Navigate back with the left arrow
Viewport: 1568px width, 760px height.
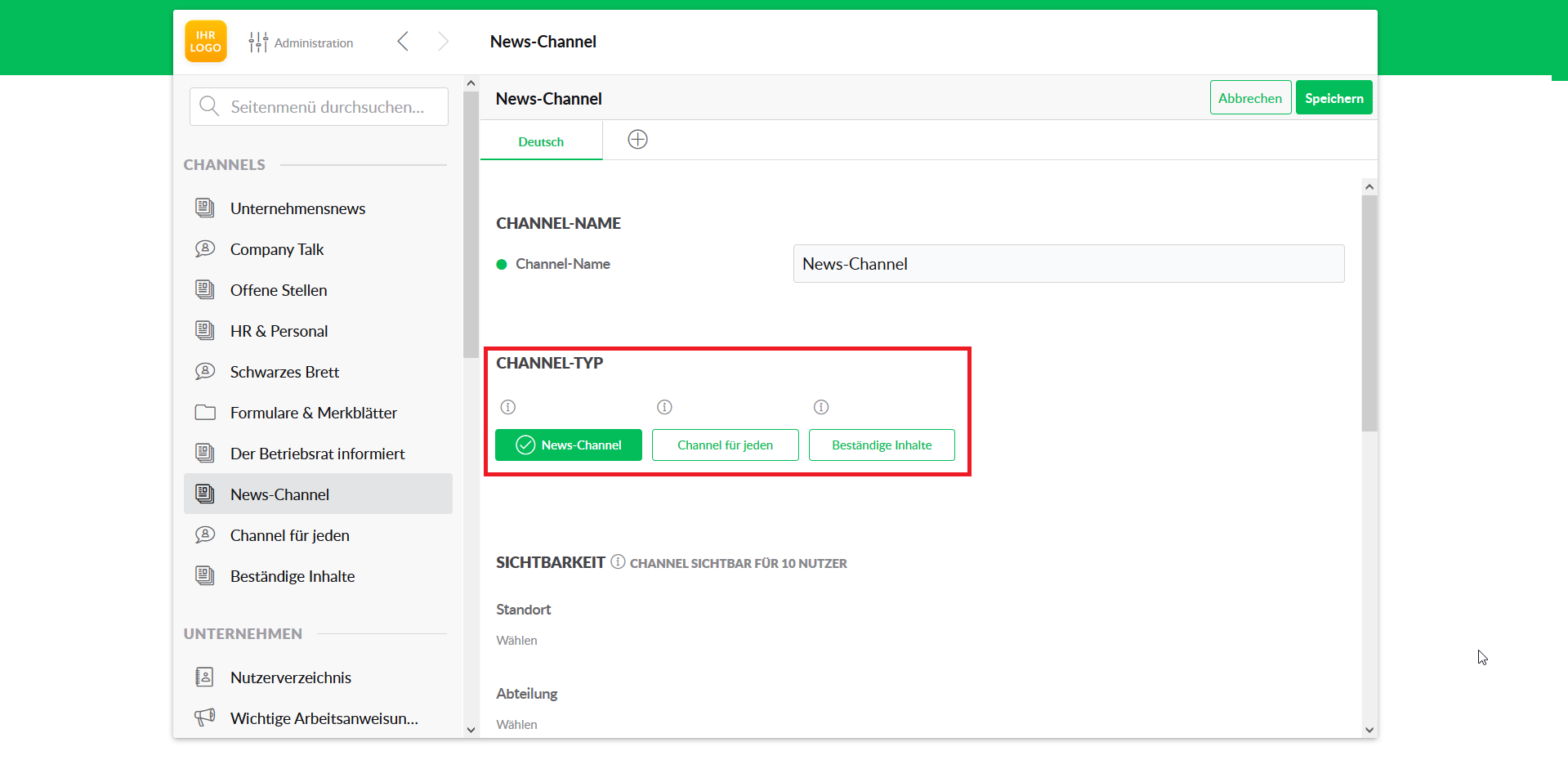click(x=402, y=41)
